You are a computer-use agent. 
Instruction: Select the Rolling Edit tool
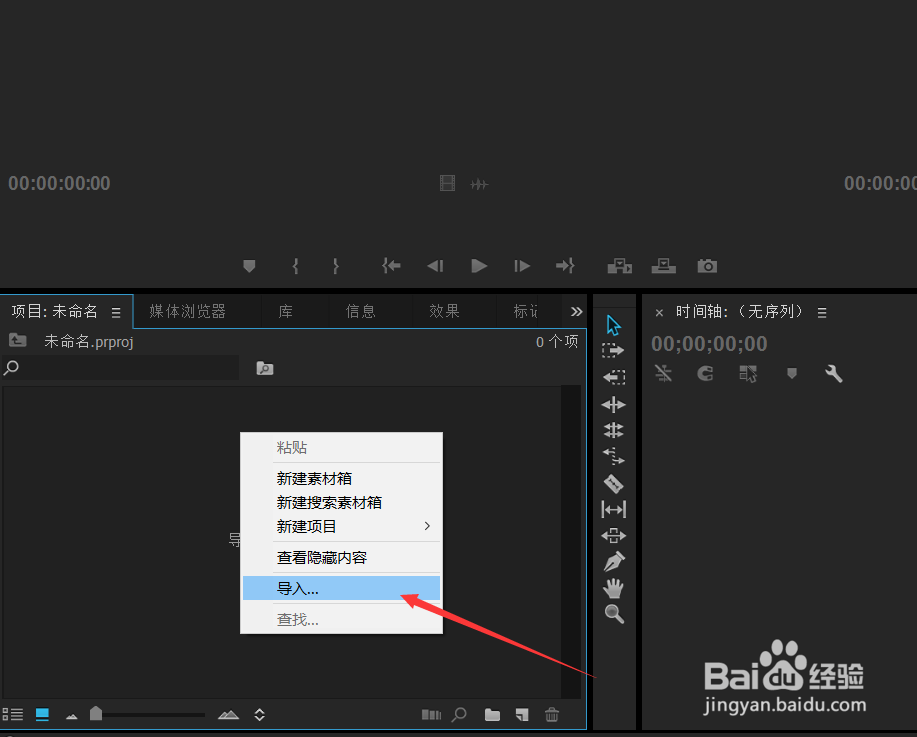(x=613, y=431)
